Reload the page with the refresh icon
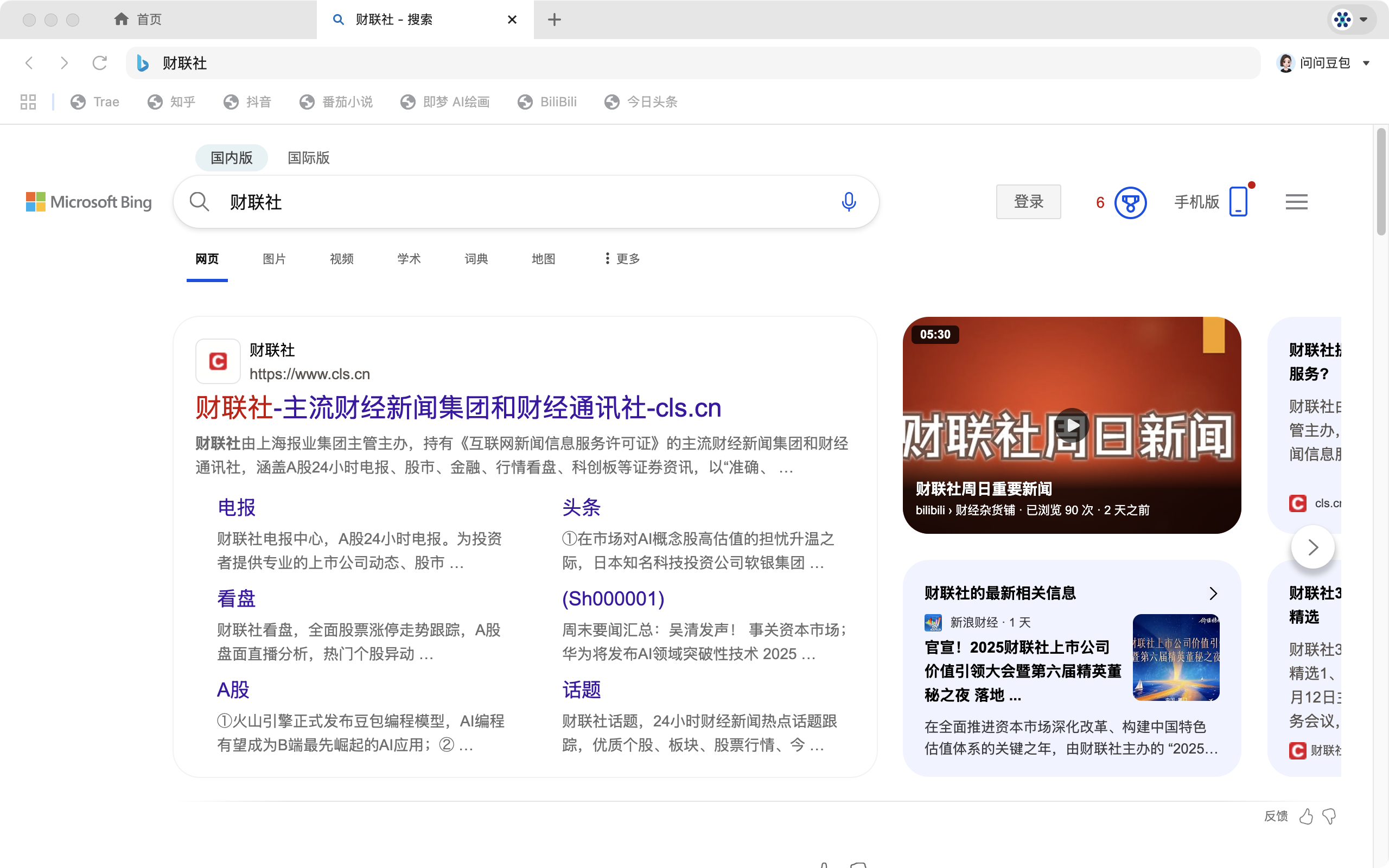 100,63
